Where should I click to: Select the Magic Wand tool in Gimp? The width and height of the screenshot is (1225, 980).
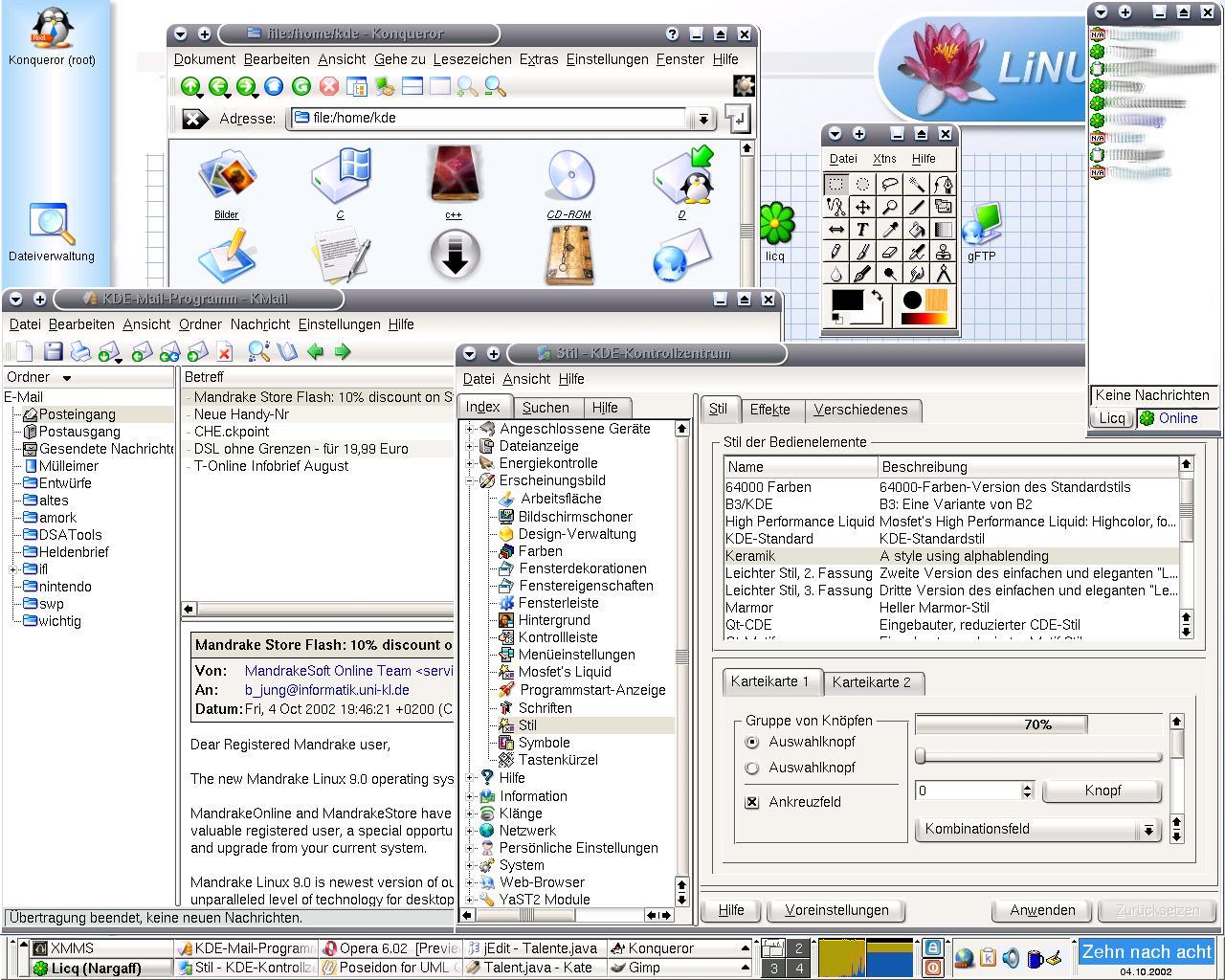pos(917,185)
